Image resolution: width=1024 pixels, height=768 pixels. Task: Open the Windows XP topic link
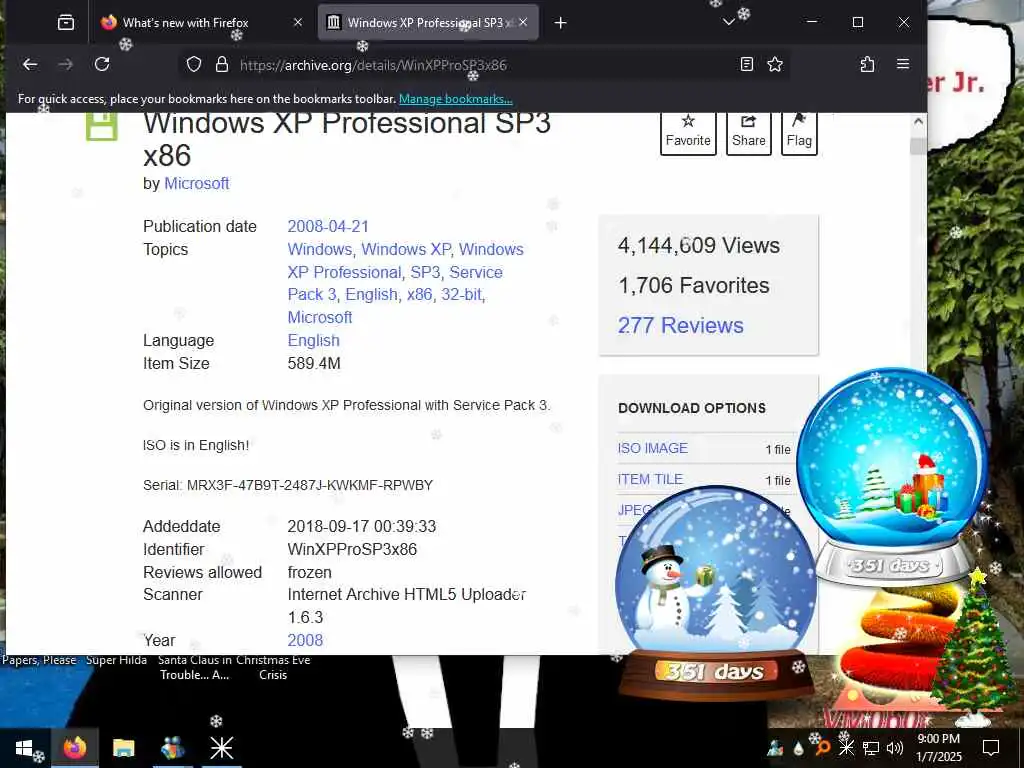click(x=406, y=249)
